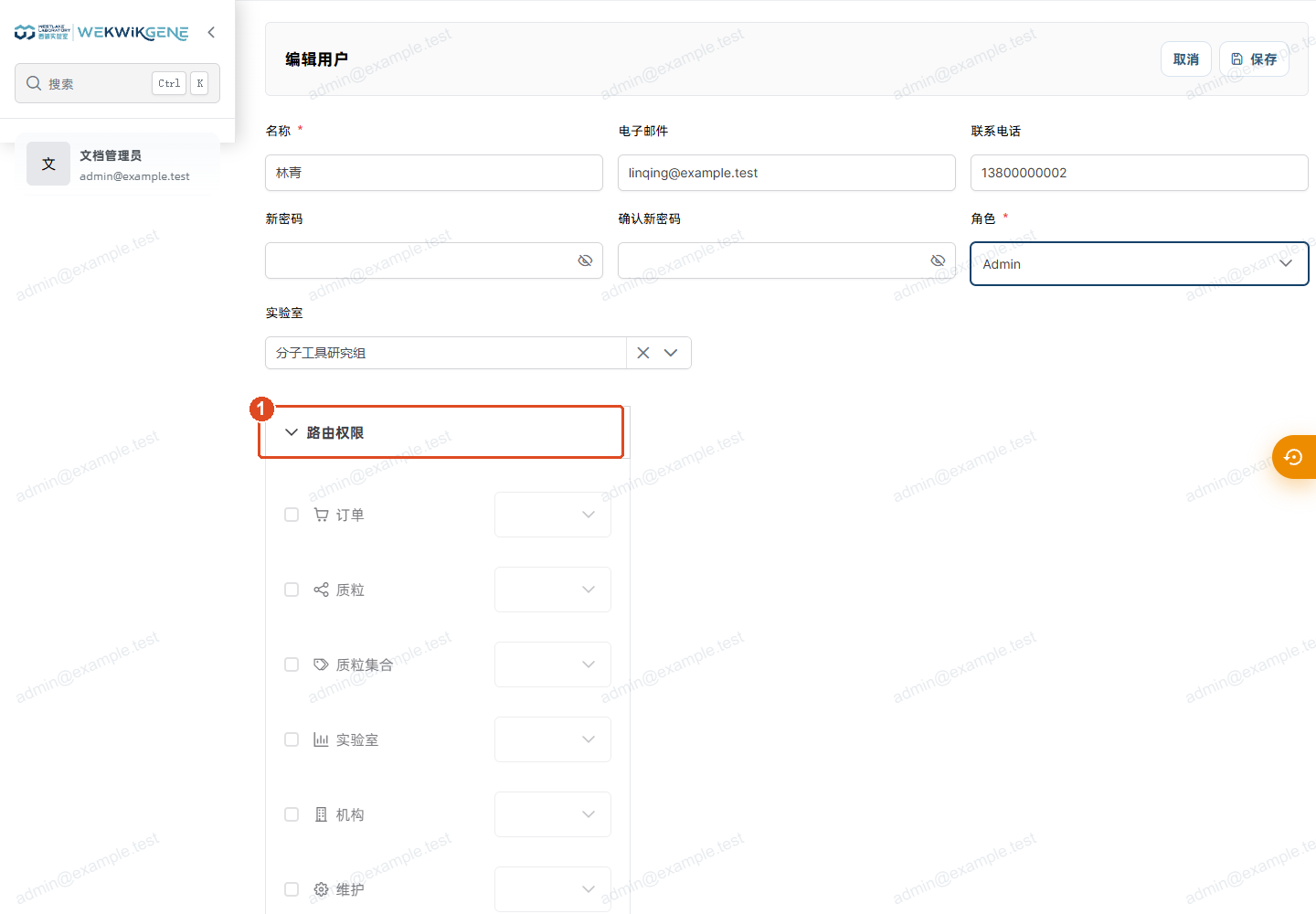The height and width of the screenshot is (914, 1316).
Task: Click the 编辑用户 page heading
Action: coord(316,59)
